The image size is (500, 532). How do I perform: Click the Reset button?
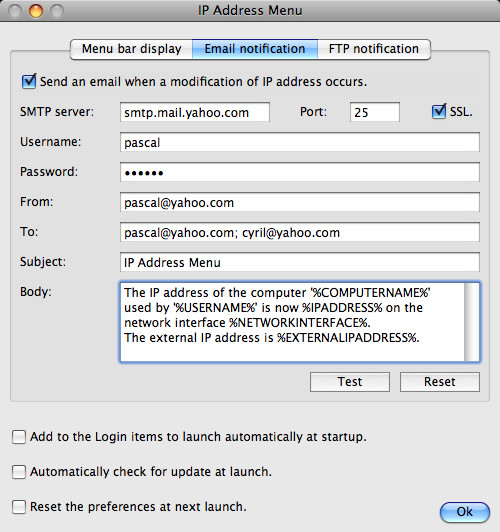440,382
